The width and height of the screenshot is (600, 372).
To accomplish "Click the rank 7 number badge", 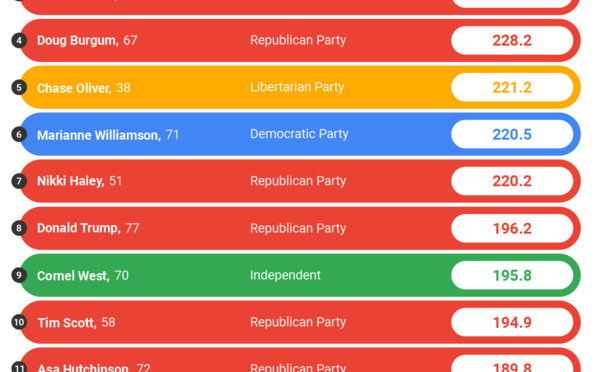I will [19, 181].
